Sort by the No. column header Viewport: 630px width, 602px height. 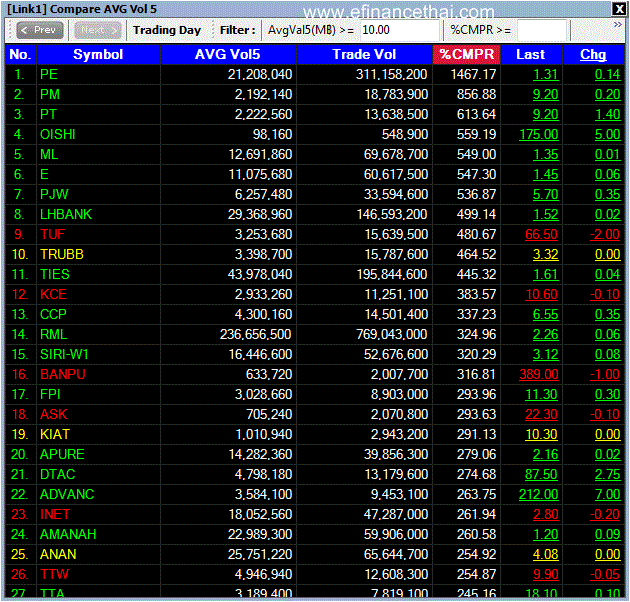pyautogui.click(x=21, y=54)
